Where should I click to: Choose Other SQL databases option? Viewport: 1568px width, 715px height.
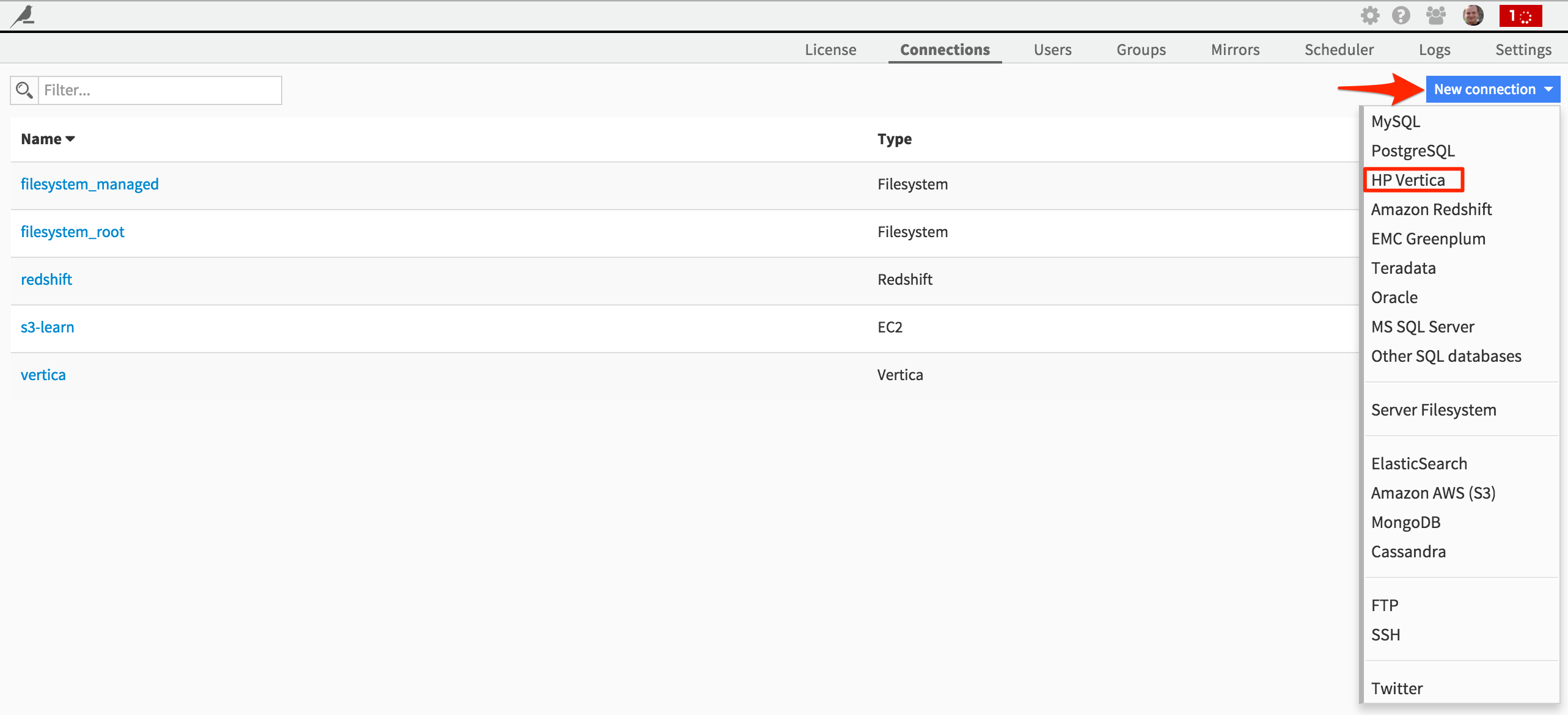click(1446, 356)
